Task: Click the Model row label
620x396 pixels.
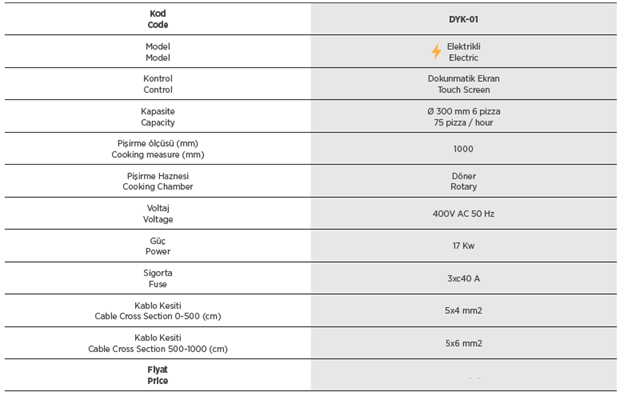Action: coord(158,52)
